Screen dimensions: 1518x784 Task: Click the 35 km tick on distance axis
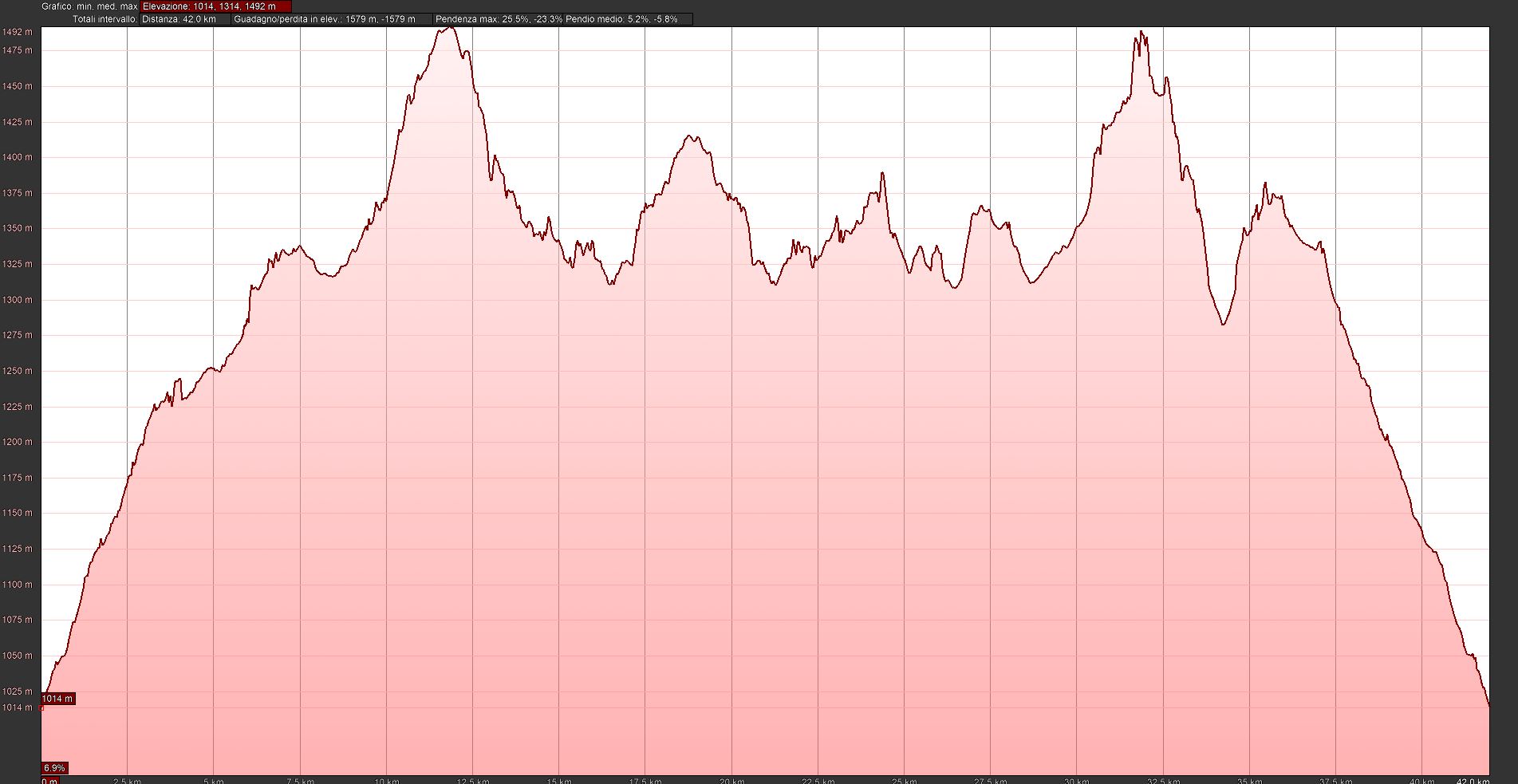[1249, 781]
